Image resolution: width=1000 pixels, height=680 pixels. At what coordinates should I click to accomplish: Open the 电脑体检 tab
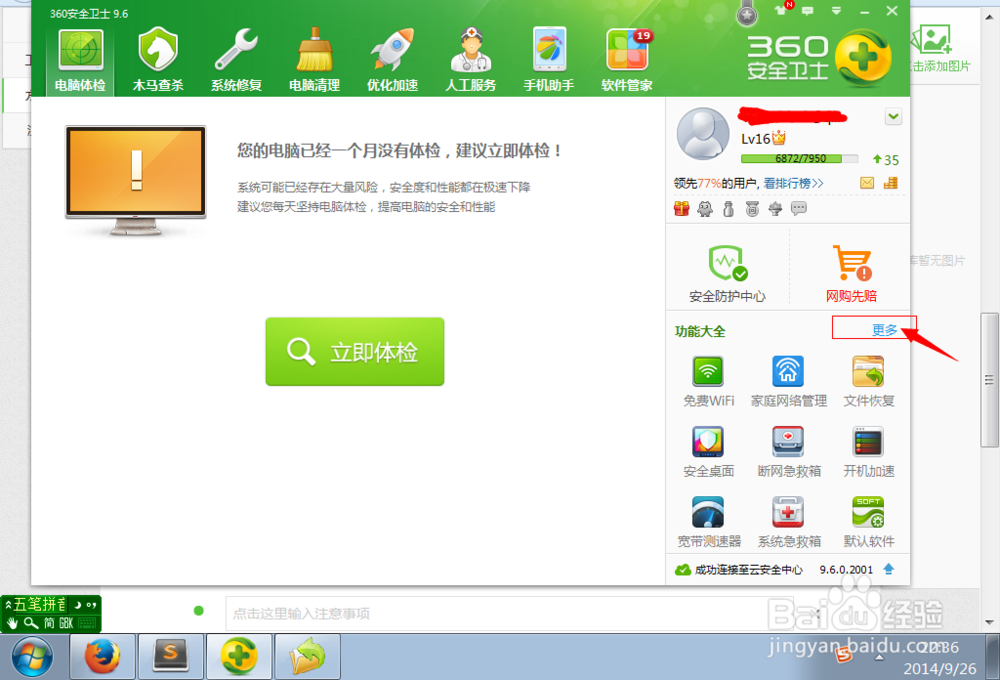click(x=80, y=61)
